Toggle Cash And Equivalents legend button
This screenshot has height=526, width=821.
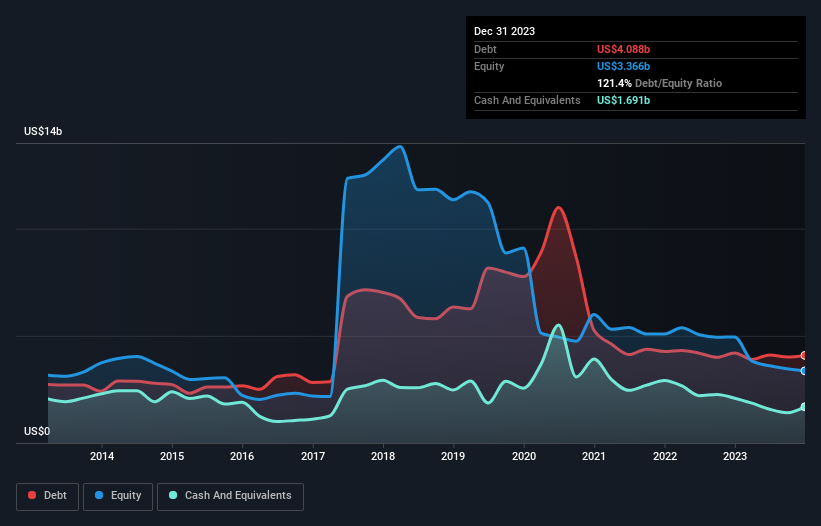click(x=230, y=496)
